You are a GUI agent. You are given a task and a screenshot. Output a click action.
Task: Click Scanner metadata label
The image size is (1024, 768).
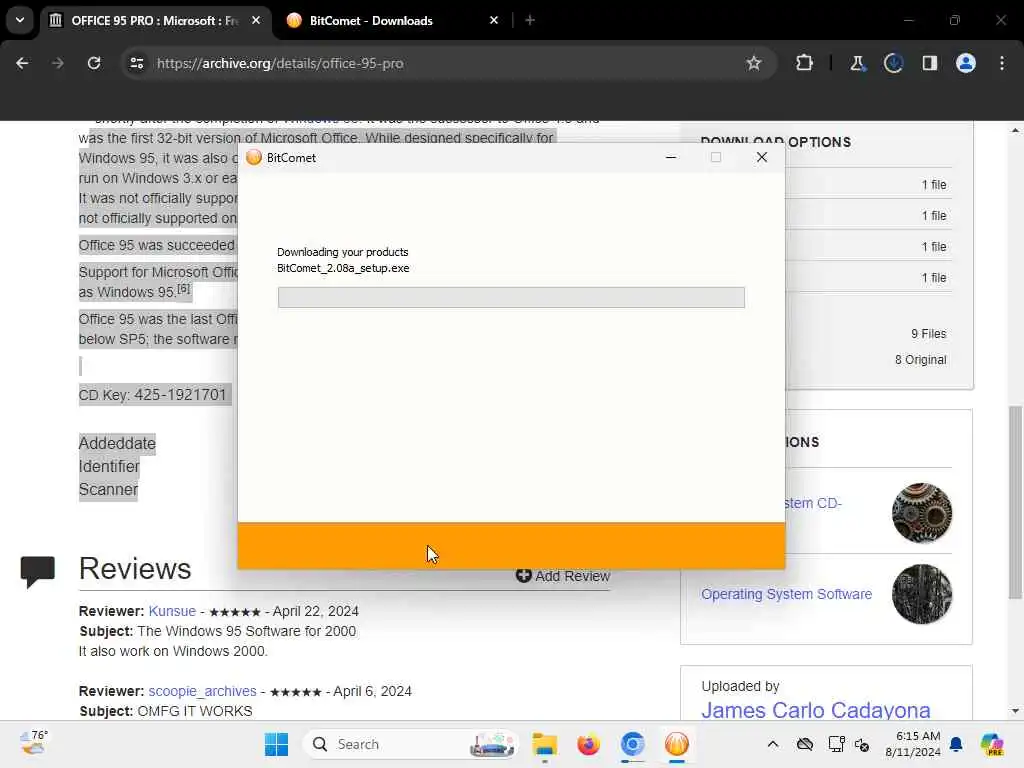pos(108,490)
